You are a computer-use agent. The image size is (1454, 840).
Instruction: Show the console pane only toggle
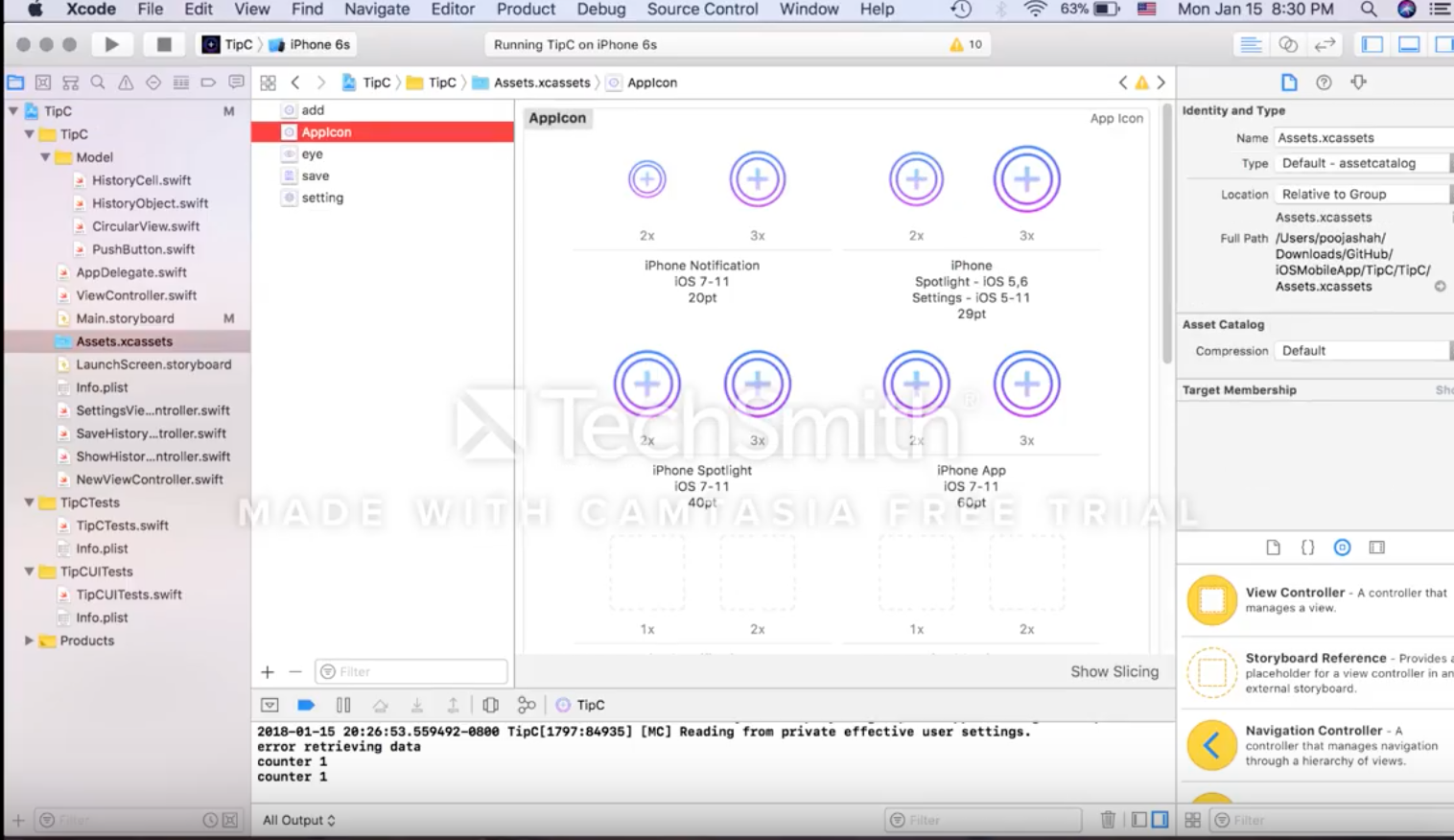pyautogui.click(x=1160, y=820)
